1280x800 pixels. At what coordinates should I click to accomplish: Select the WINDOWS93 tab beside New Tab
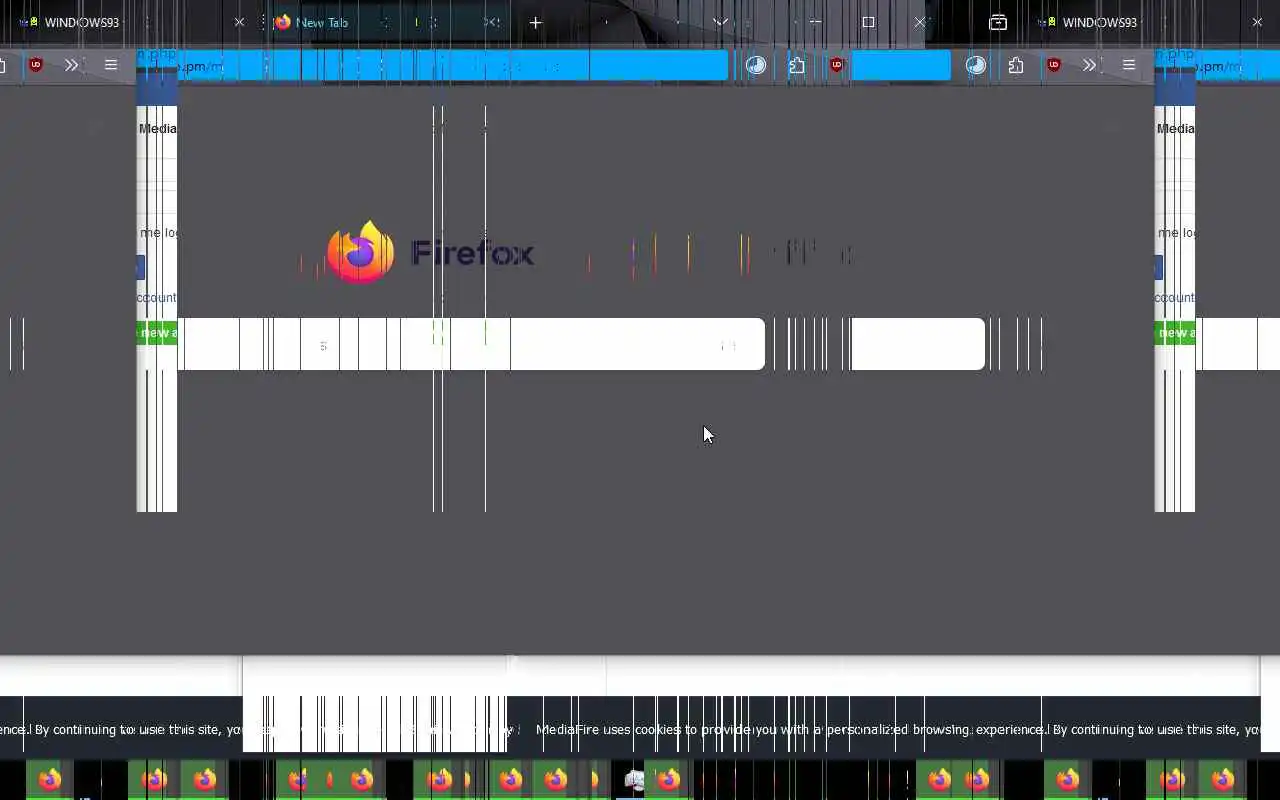tap(130, 22)
